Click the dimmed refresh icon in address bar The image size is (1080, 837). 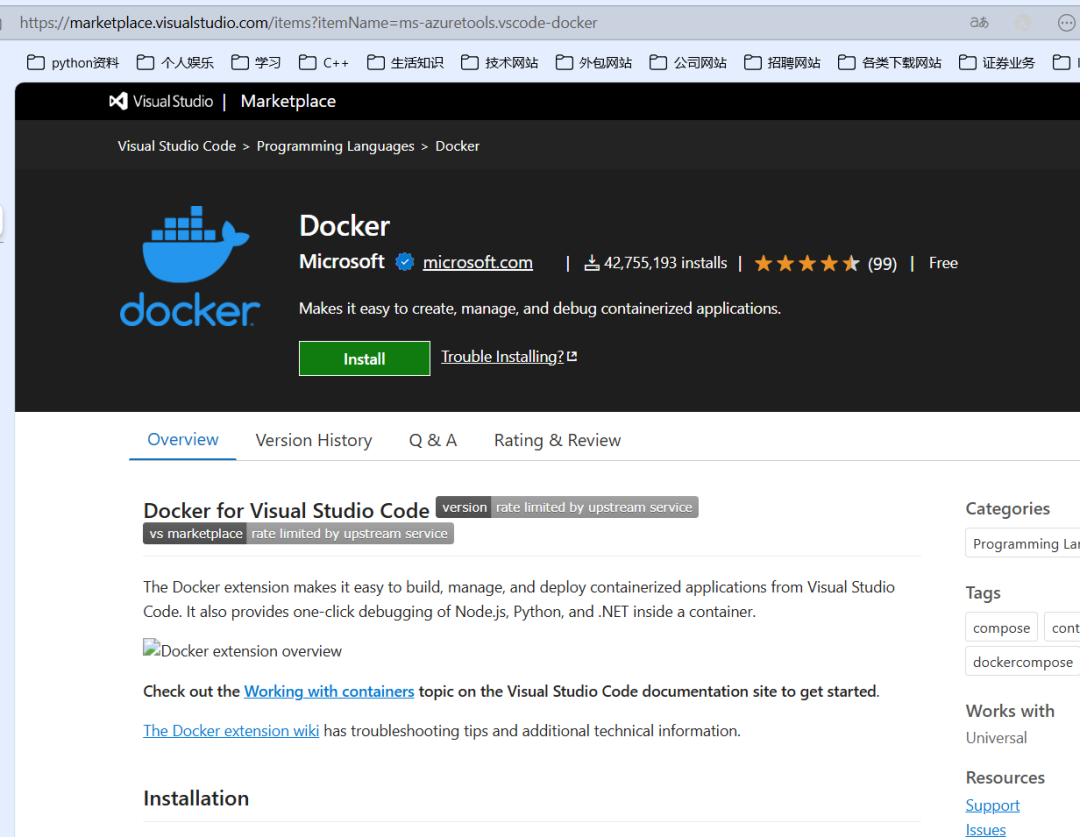pos(1024,23)
